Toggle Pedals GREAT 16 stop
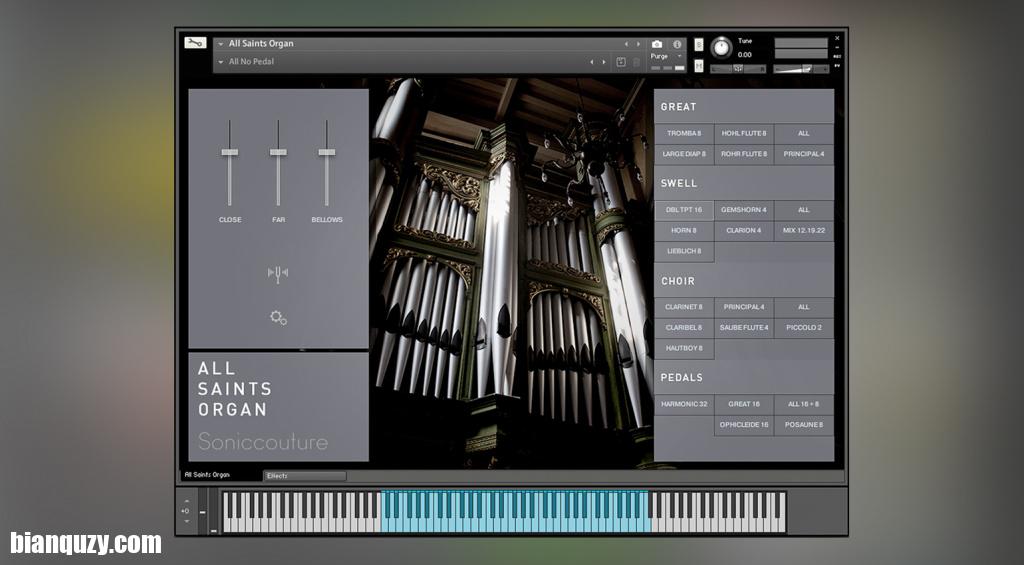Viewport: 1024px width, 565px height. pos(744,404)
